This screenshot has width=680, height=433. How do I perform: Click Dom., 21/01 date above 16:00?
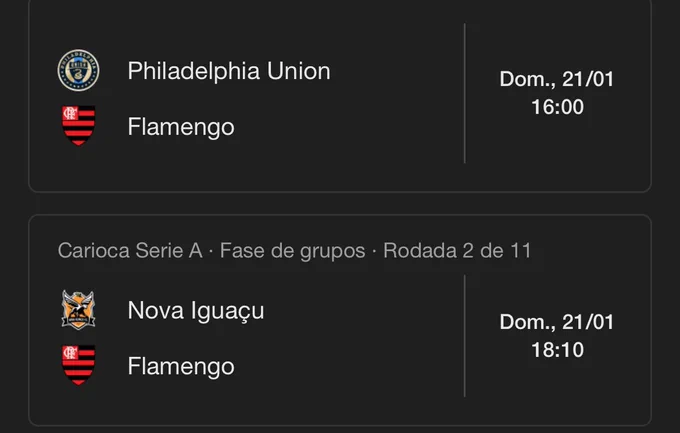coord(557,79)
